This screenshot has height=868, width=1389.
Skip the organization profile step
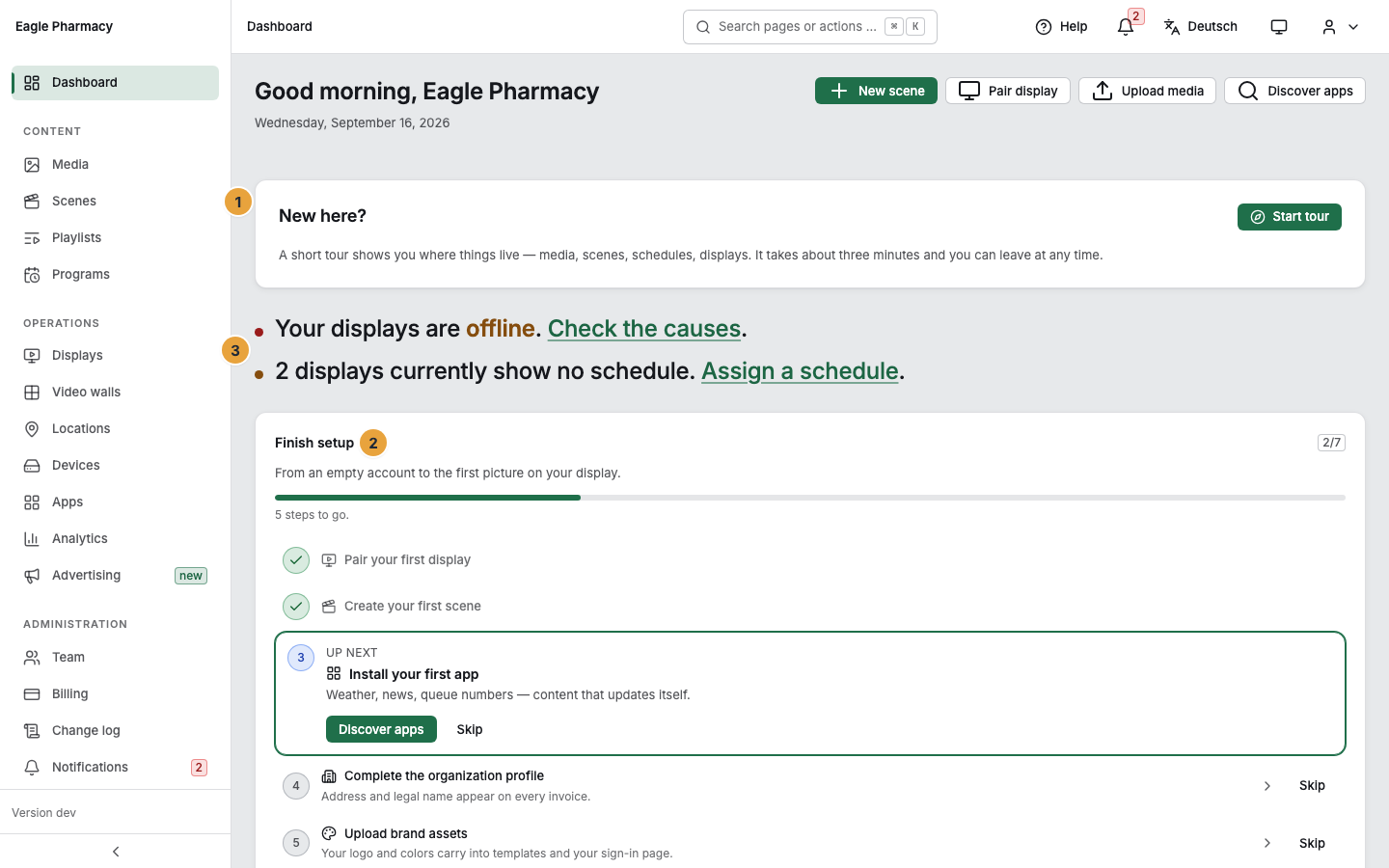point(1312,786)
